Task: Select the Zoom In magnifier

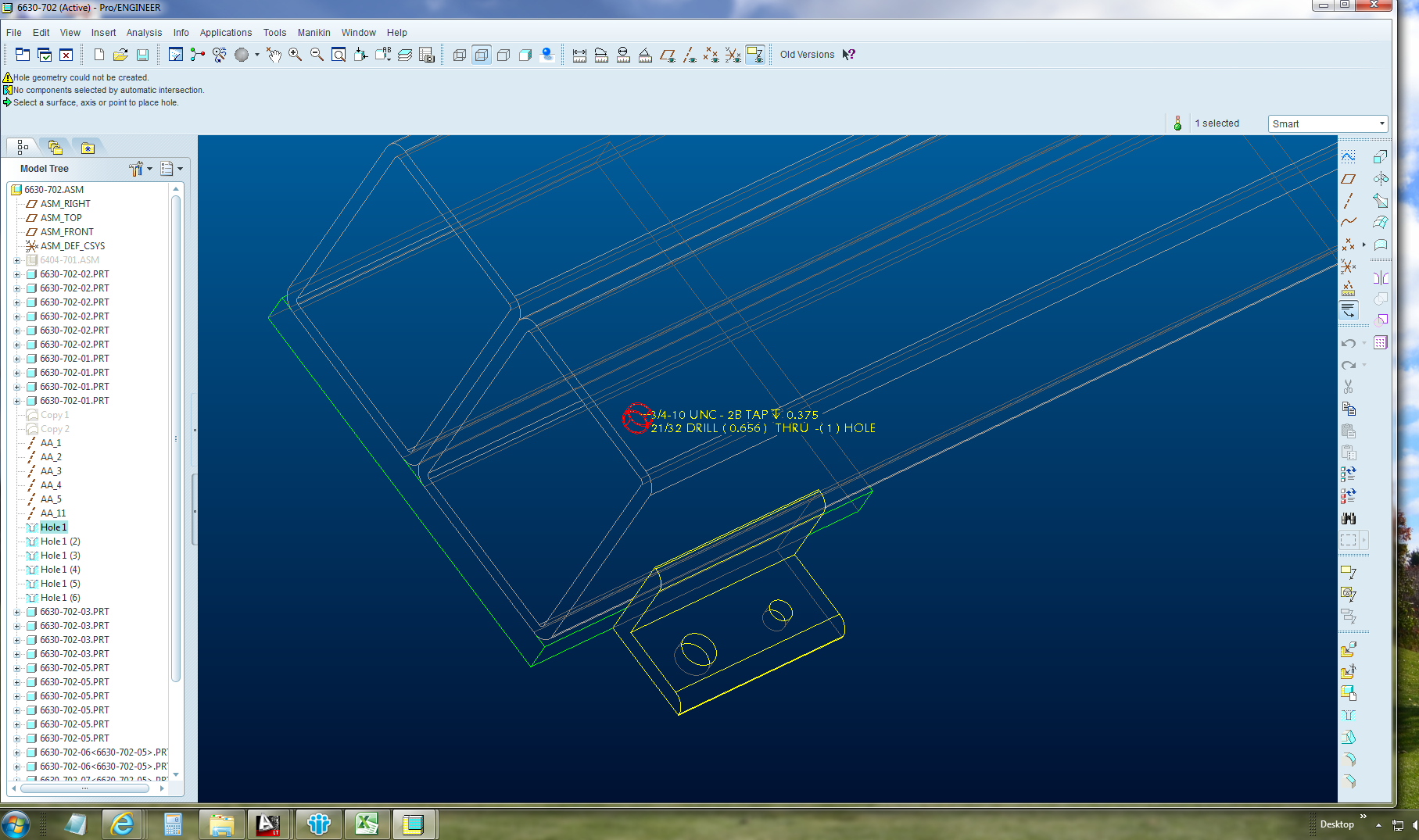Action: point(295,55)
